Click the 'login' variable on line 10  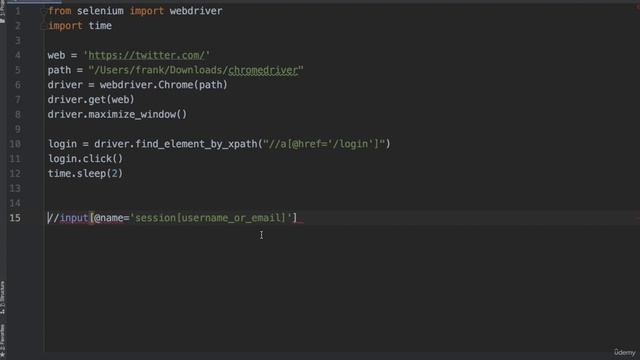[x=62, y=144]
